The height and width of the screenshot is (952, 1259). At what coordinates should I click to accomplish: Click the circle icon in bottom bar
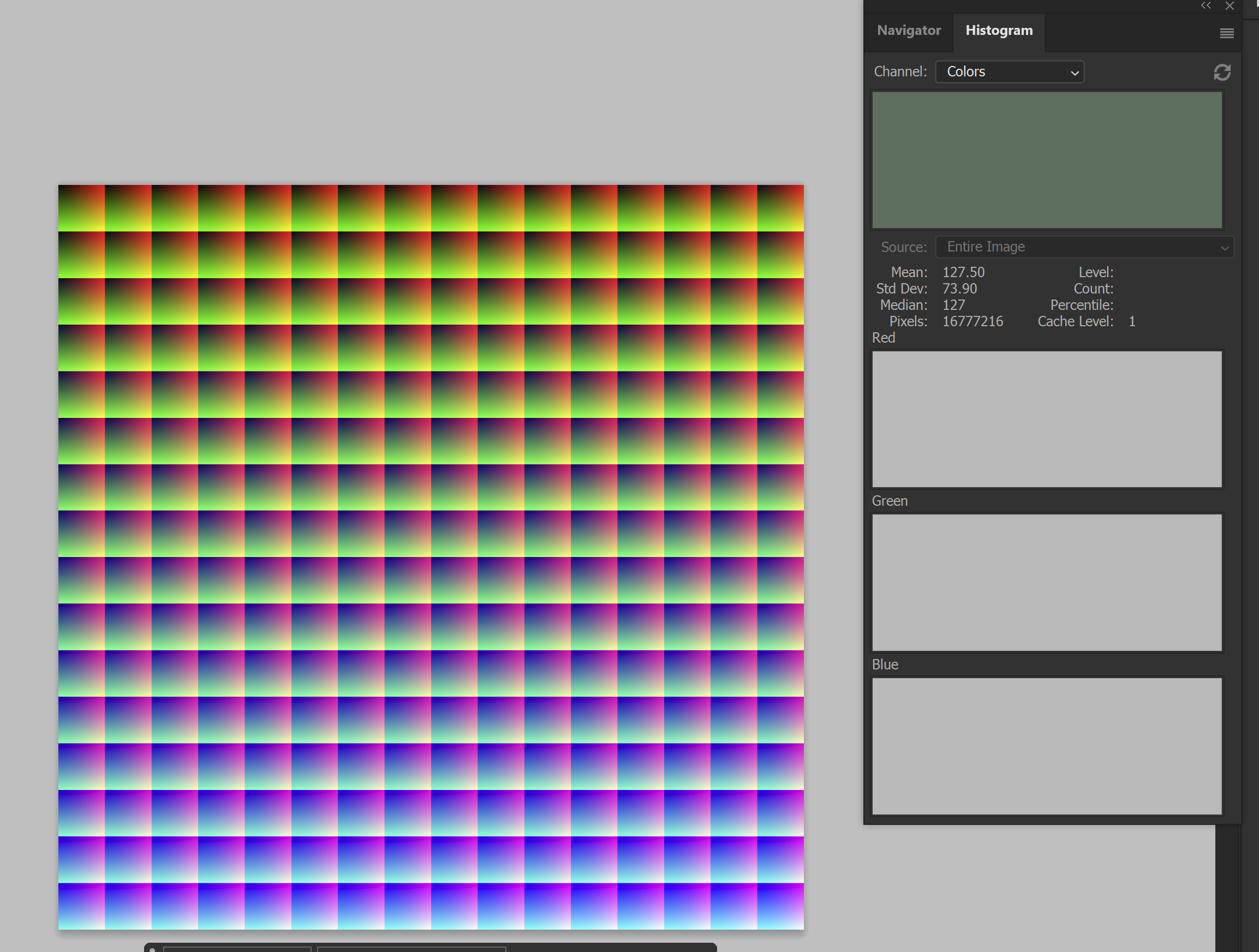152,949
